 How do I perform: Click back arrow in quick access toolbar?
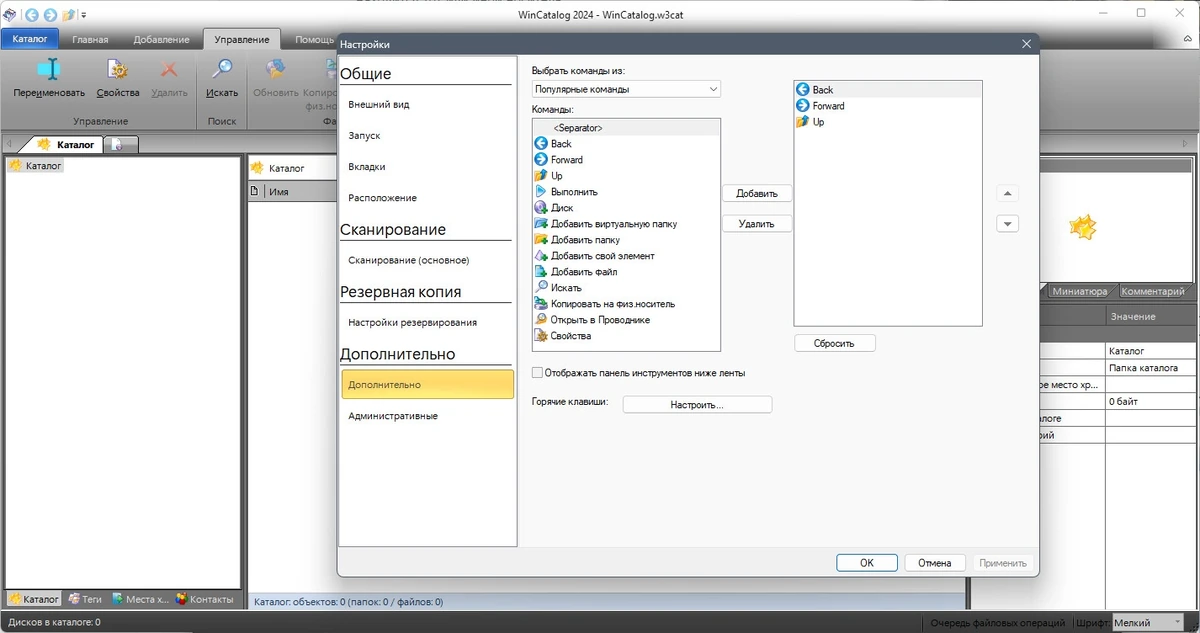click(x=32, y=15)
